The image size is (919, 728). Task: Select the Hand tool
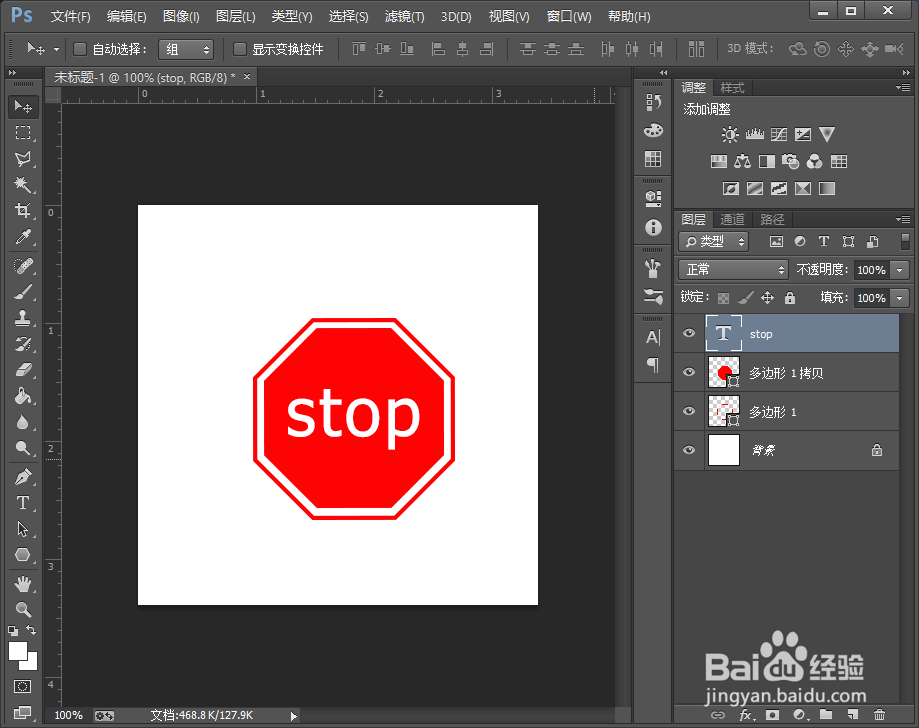[23, 584]
